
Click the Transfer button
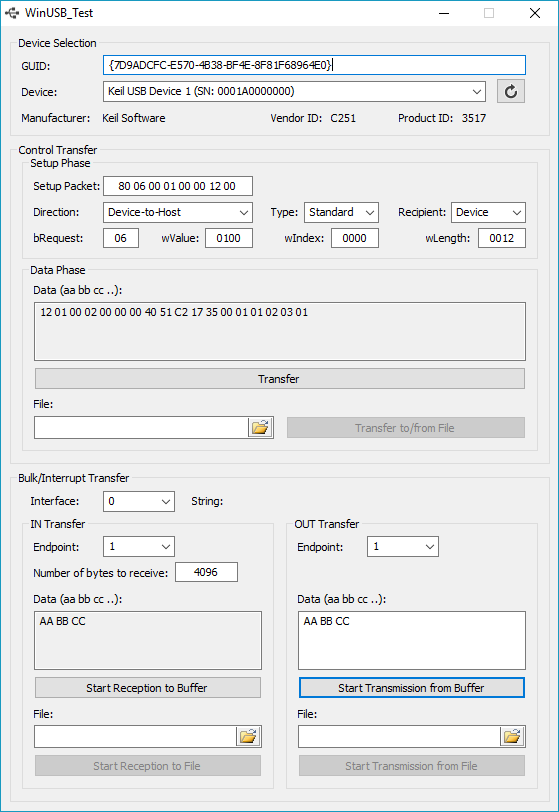point(280,379)
